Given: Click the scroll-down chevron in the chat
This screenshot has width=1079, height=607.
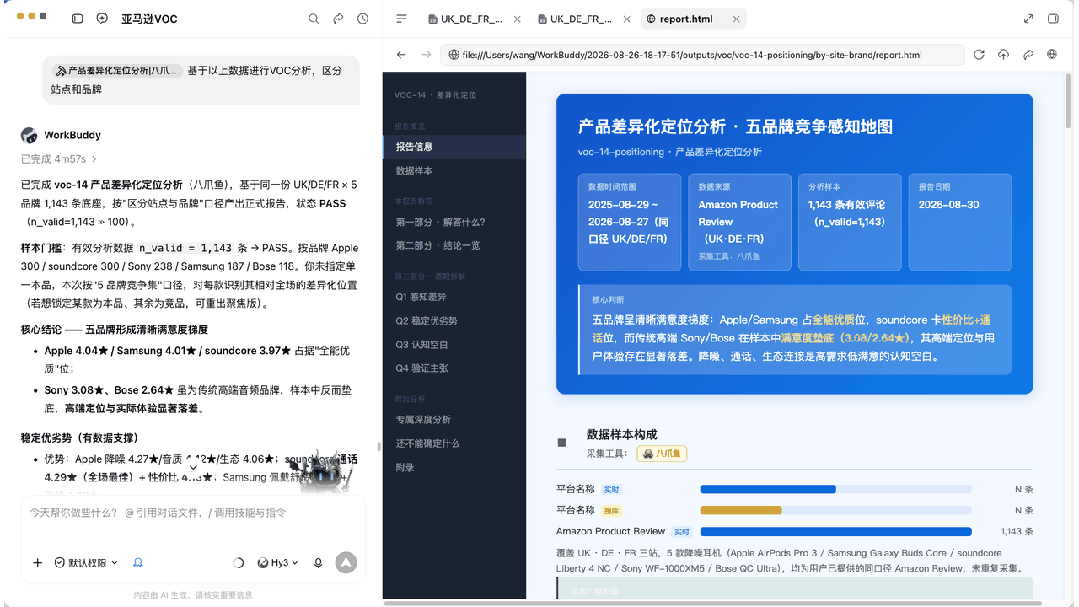Looking at the screenshot, I should pyautogui.click(x=193, y=467).
